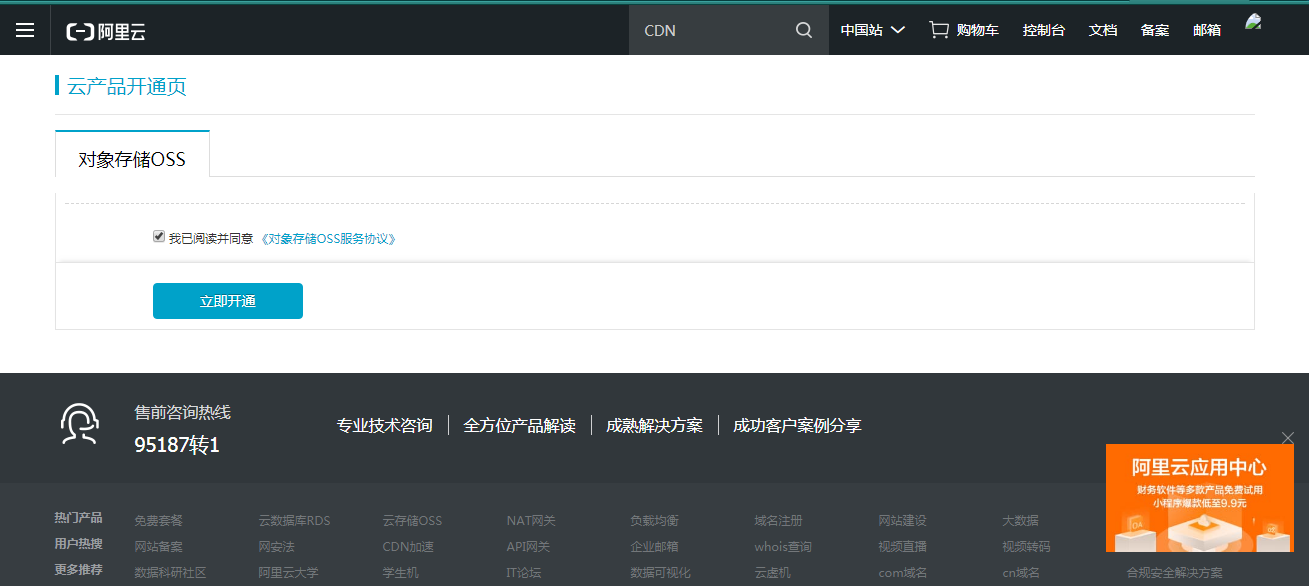Click the 成功客户案例分享 link
This screenshot has width=1309, height=586.
click(797, 425)
